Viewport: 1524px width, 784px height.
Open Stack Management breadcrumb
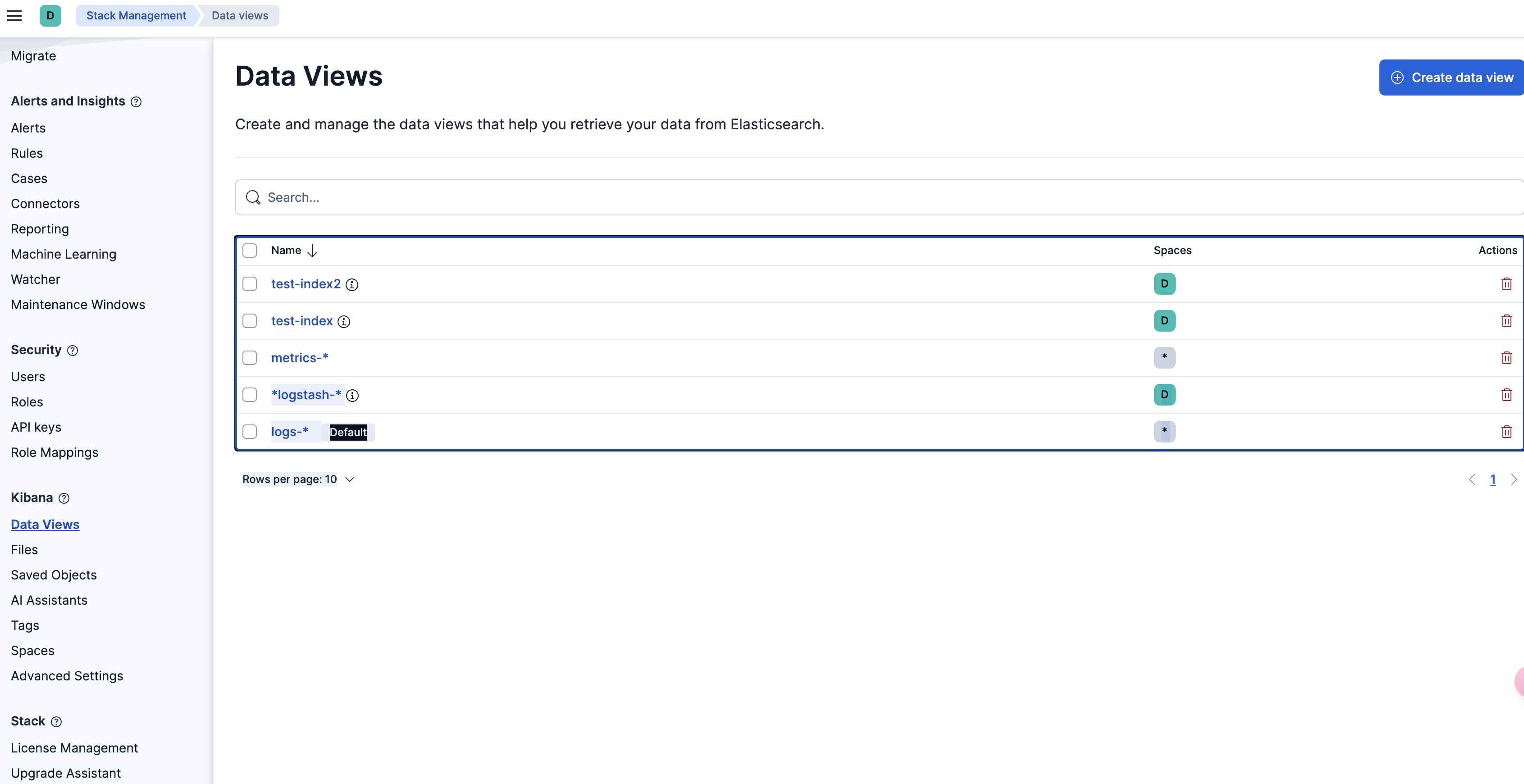click(x=136, y=16)
